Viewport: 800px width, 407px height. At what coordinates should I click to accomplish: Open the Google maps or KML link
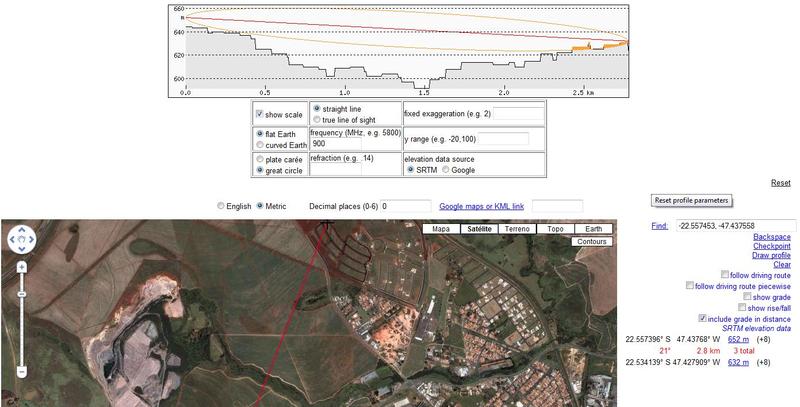[x=482, y=207]
